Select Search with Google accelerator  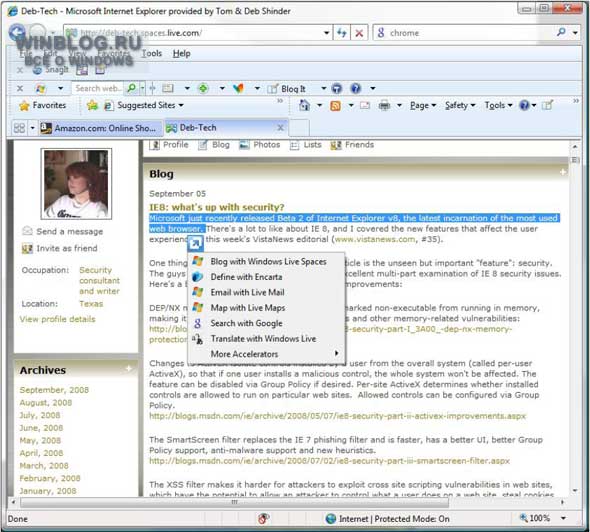coord(266,323)
